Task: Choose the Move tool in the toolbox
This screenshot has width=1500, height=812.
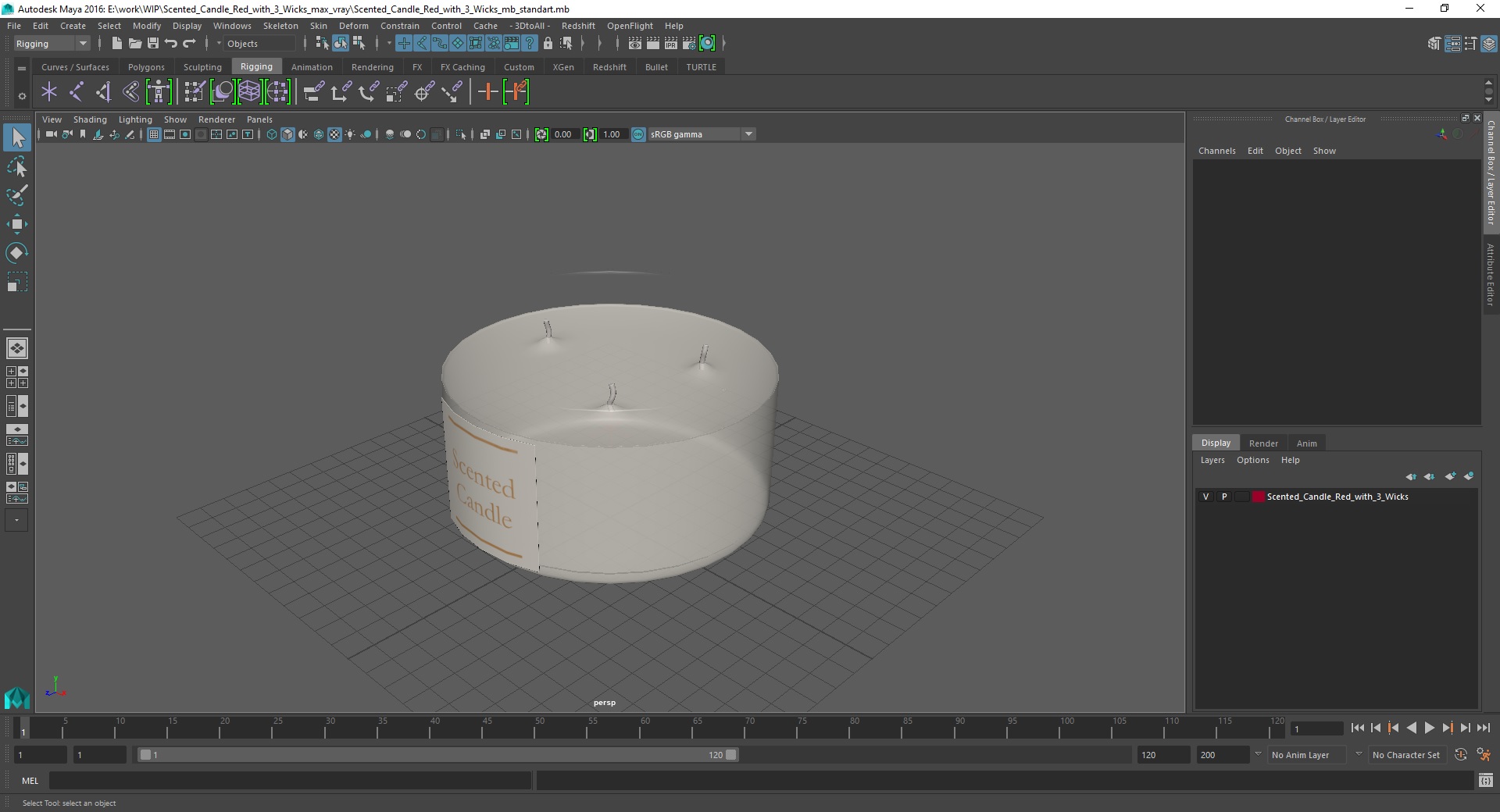Action: point(16,224)
